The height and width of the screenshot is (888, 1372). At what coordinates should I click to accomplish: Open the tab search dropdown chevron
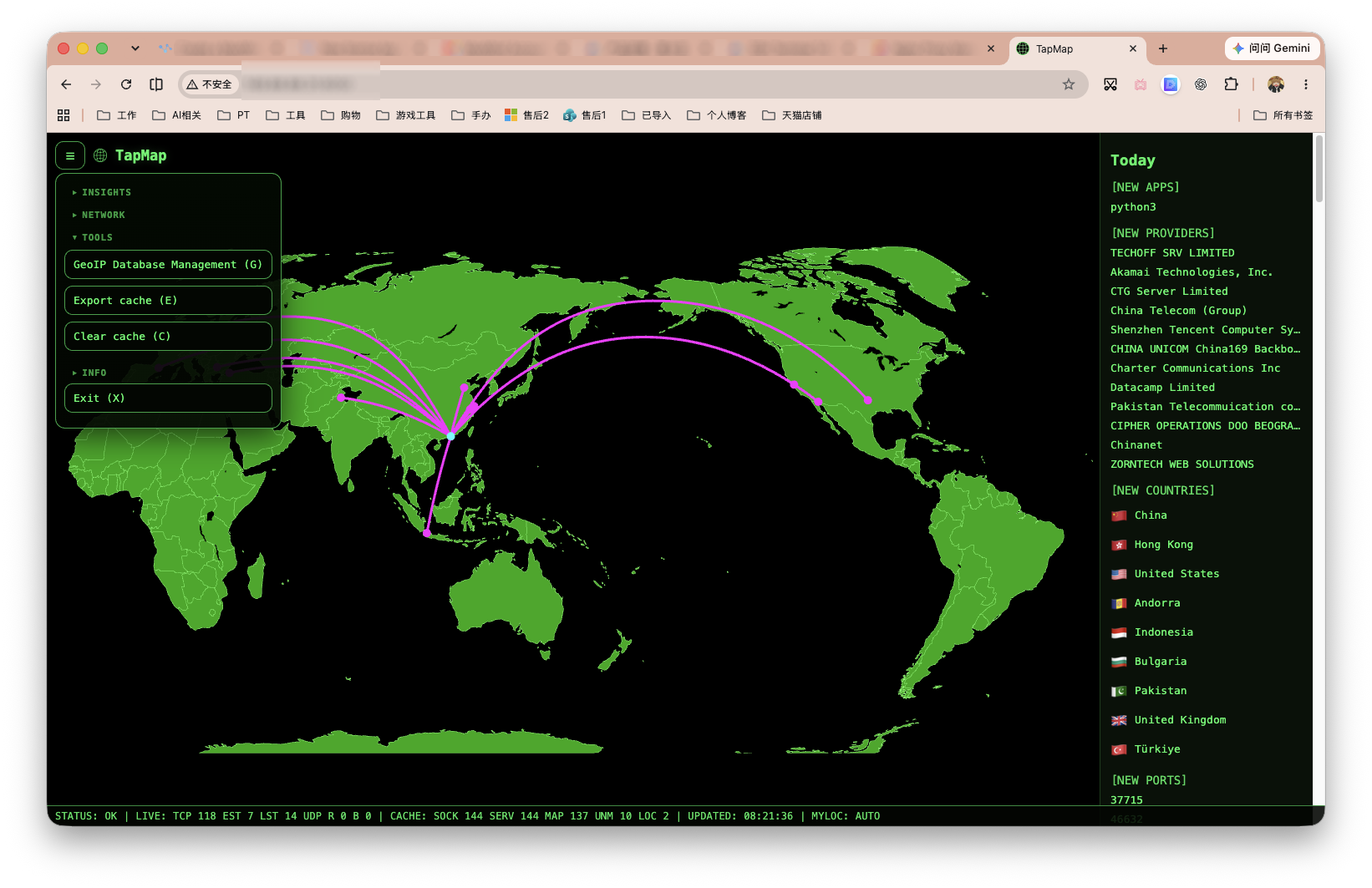click(135, 48)
